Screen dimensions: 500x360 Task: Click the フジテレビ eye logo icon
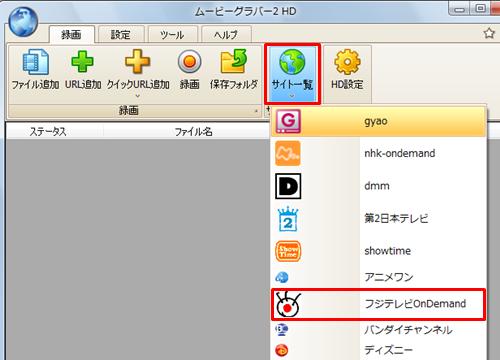tap(288, 304)
